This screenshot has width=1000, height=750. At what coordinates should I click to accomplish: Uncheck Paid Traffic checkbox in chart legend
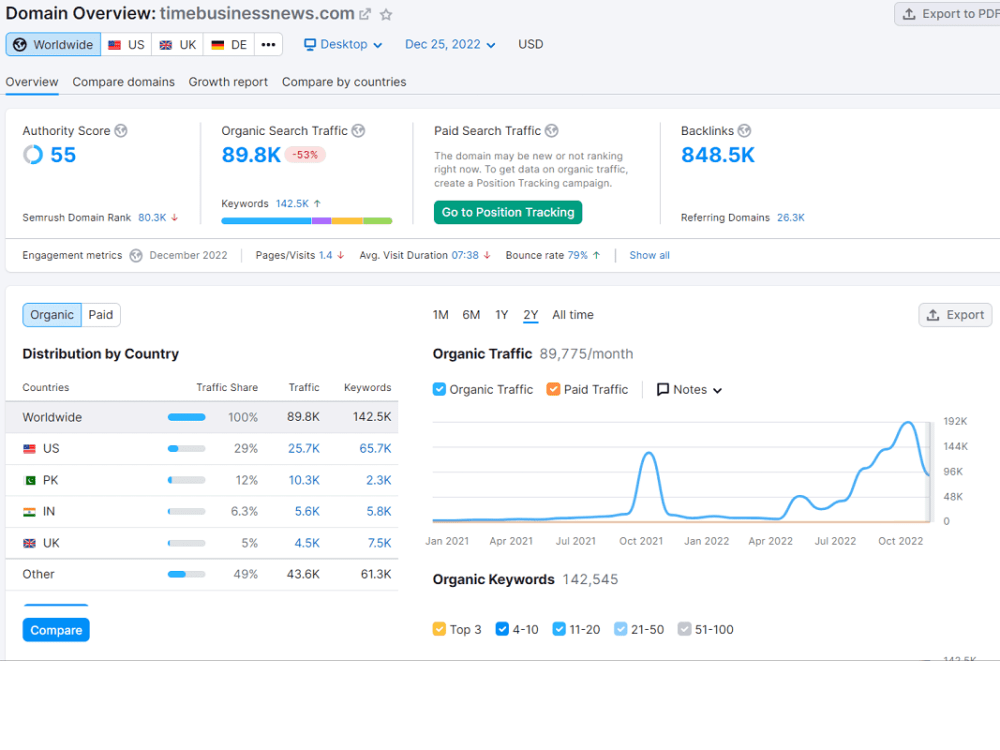click(554, 389)
